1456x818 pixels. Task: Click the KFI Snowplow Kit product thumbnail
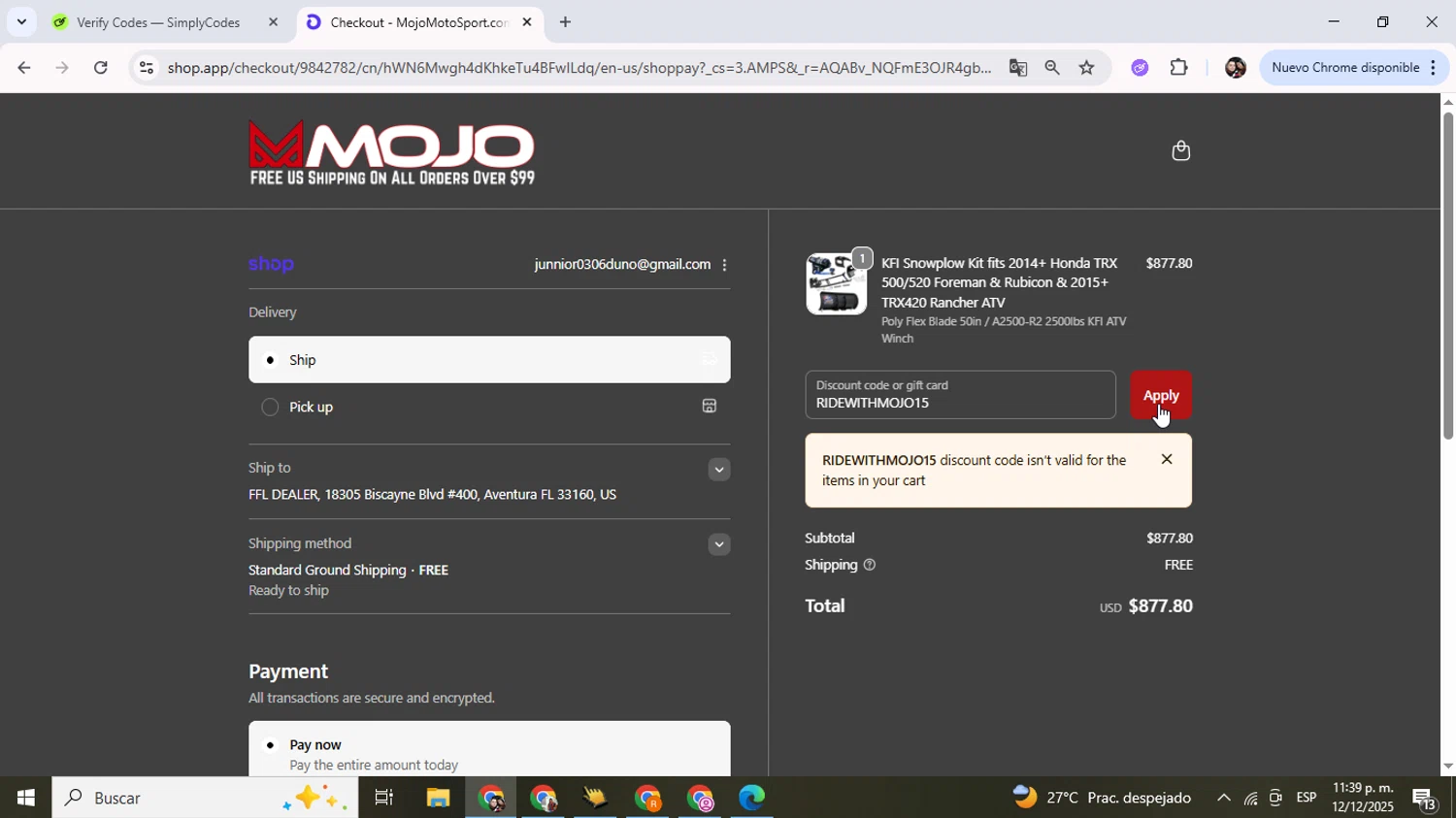[x=836, y=284]
